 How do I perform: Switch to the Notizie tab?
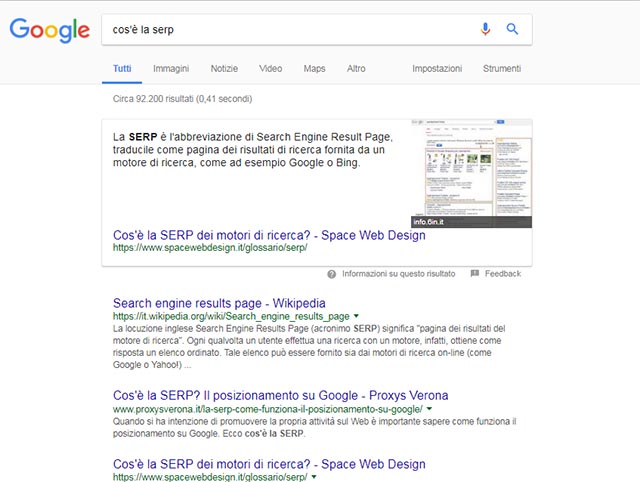224,69
